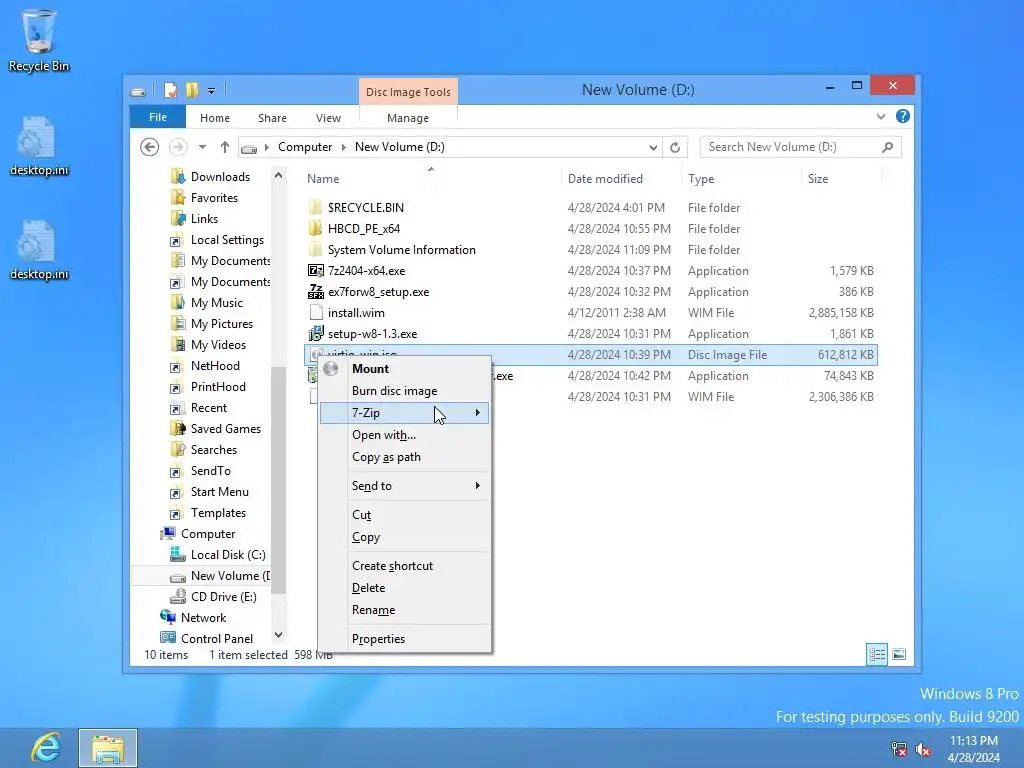The width and height of the screenshot is (1024, 768).
Task: Click the Disc Image Tools contextual tab
Action: [x=408, y=92]
